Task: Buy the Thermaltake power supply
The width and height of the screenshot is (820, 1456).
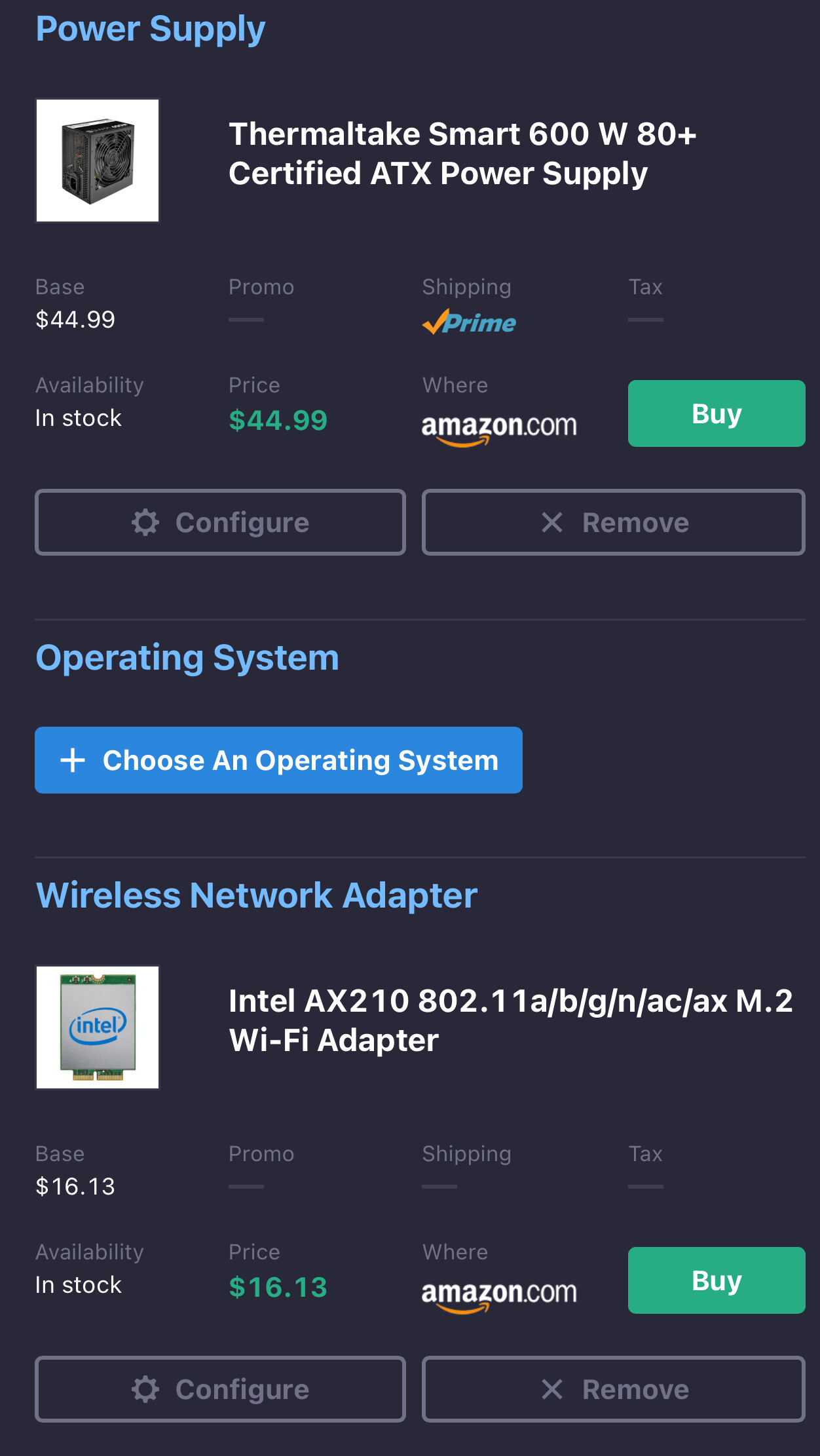Action: coord(716,413)
